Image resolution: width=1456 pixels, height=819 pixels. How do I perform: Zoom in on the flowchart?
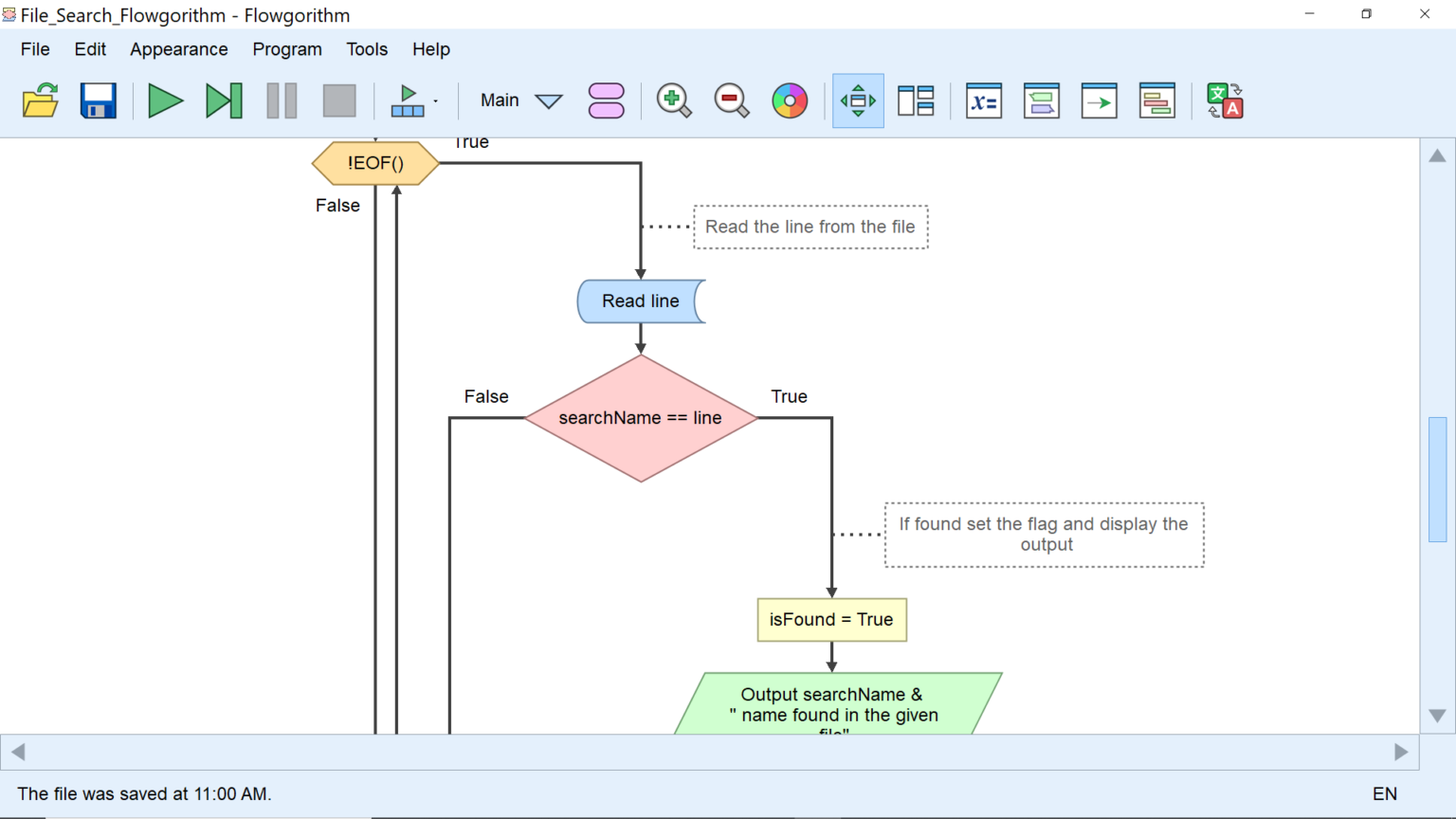click(x=673, y=100)
